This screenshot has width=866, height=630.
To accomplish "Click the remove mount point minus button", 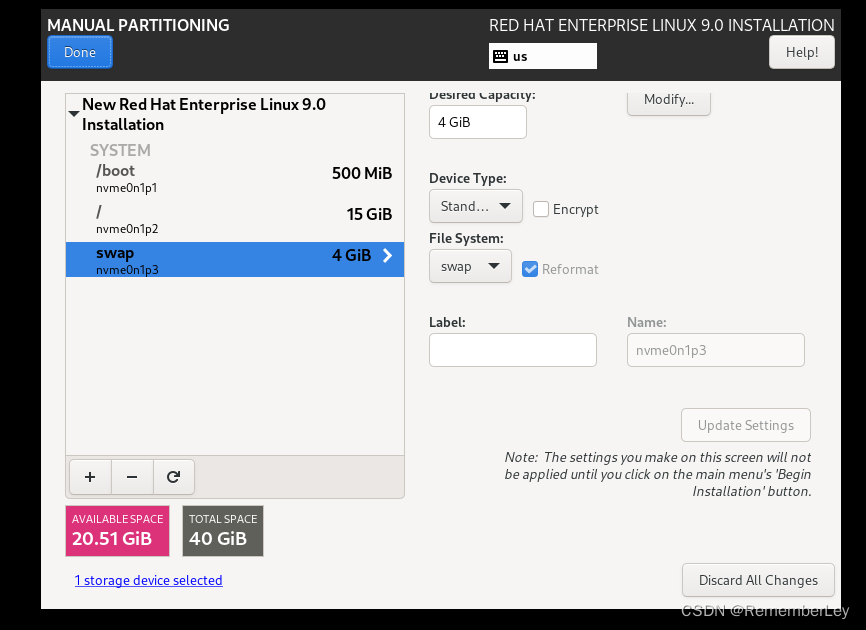I will pyautogui.click(x=132, y=477).
